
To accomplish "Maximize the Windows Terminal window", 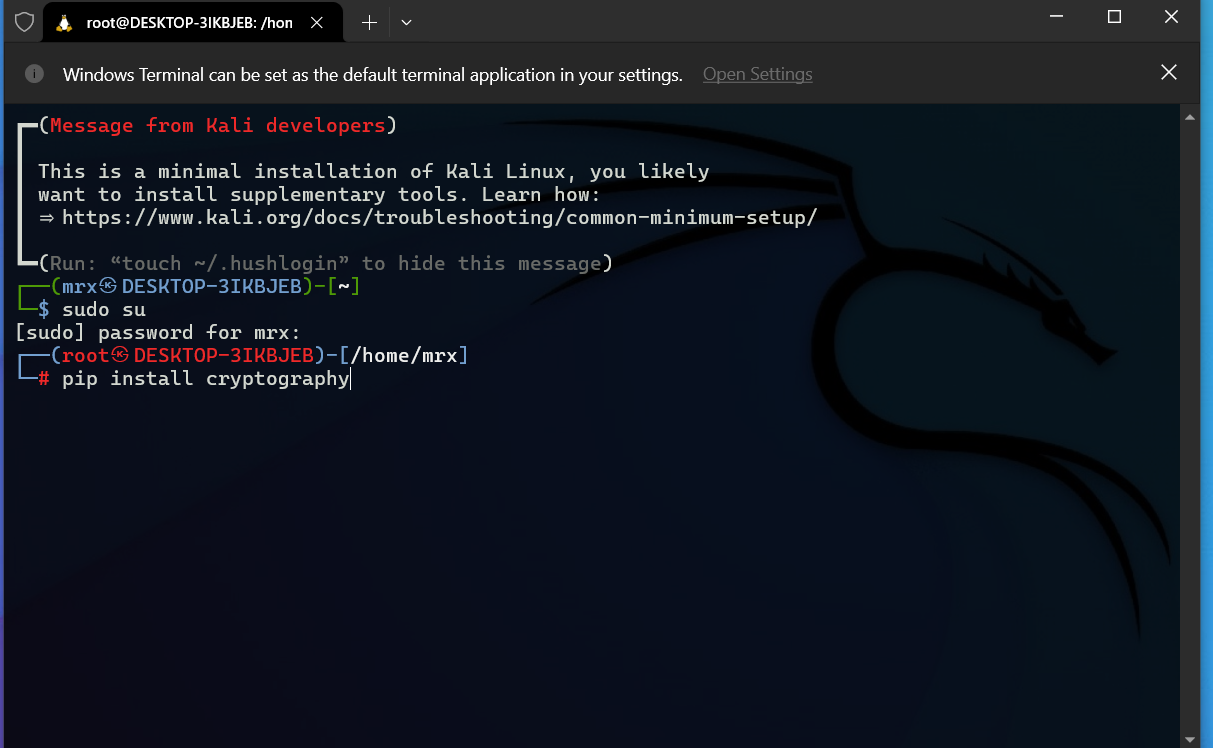I will (1114, 17).
